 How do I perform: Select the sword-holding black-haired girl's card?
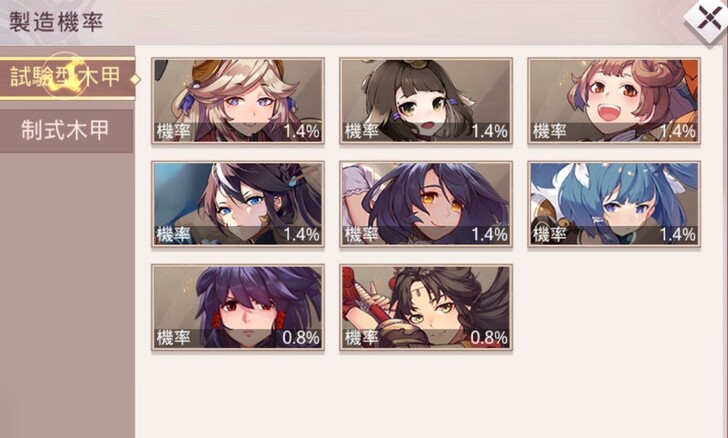tap(426, 307)
